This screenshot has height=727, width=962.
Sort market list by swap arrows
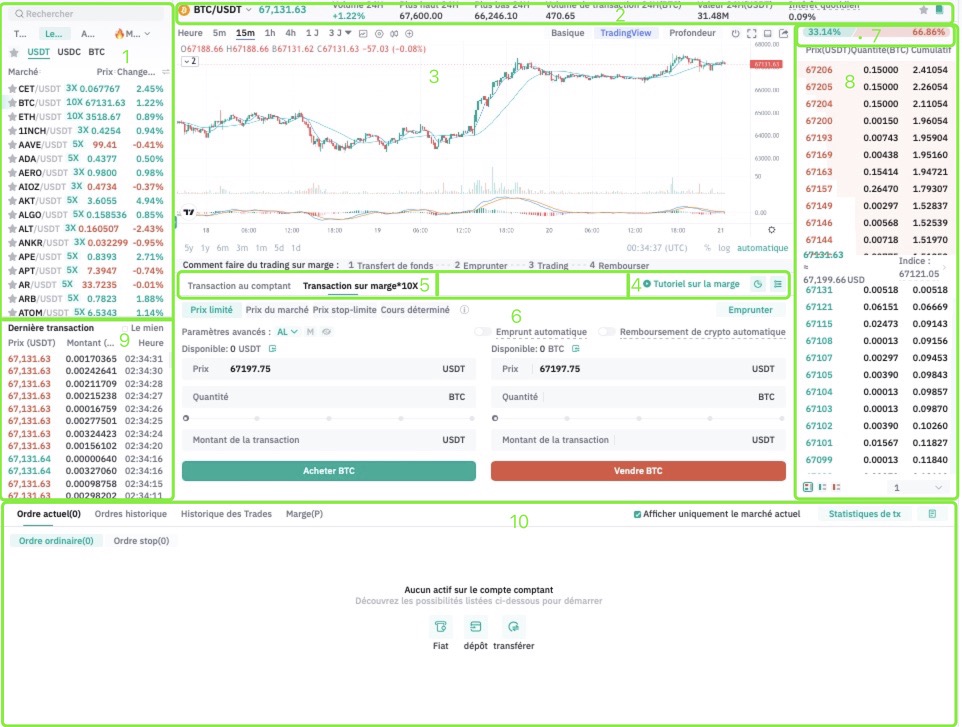tap(166, 72)
